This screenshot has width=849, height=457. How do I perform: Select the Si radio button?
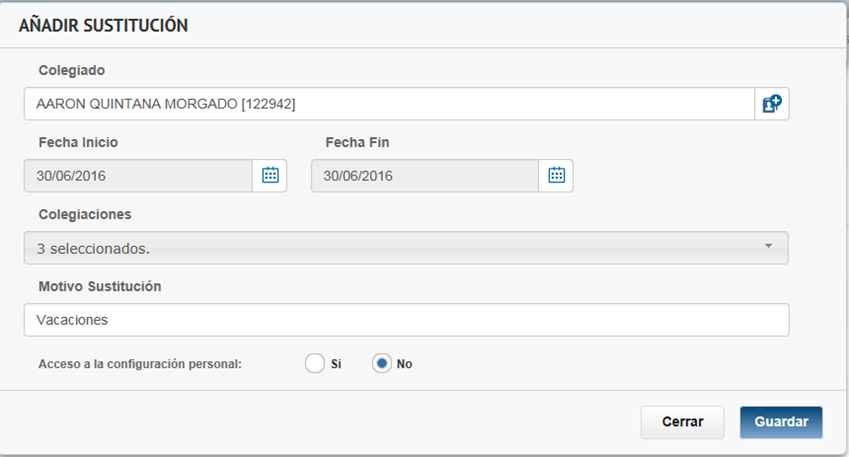point(315,364)
